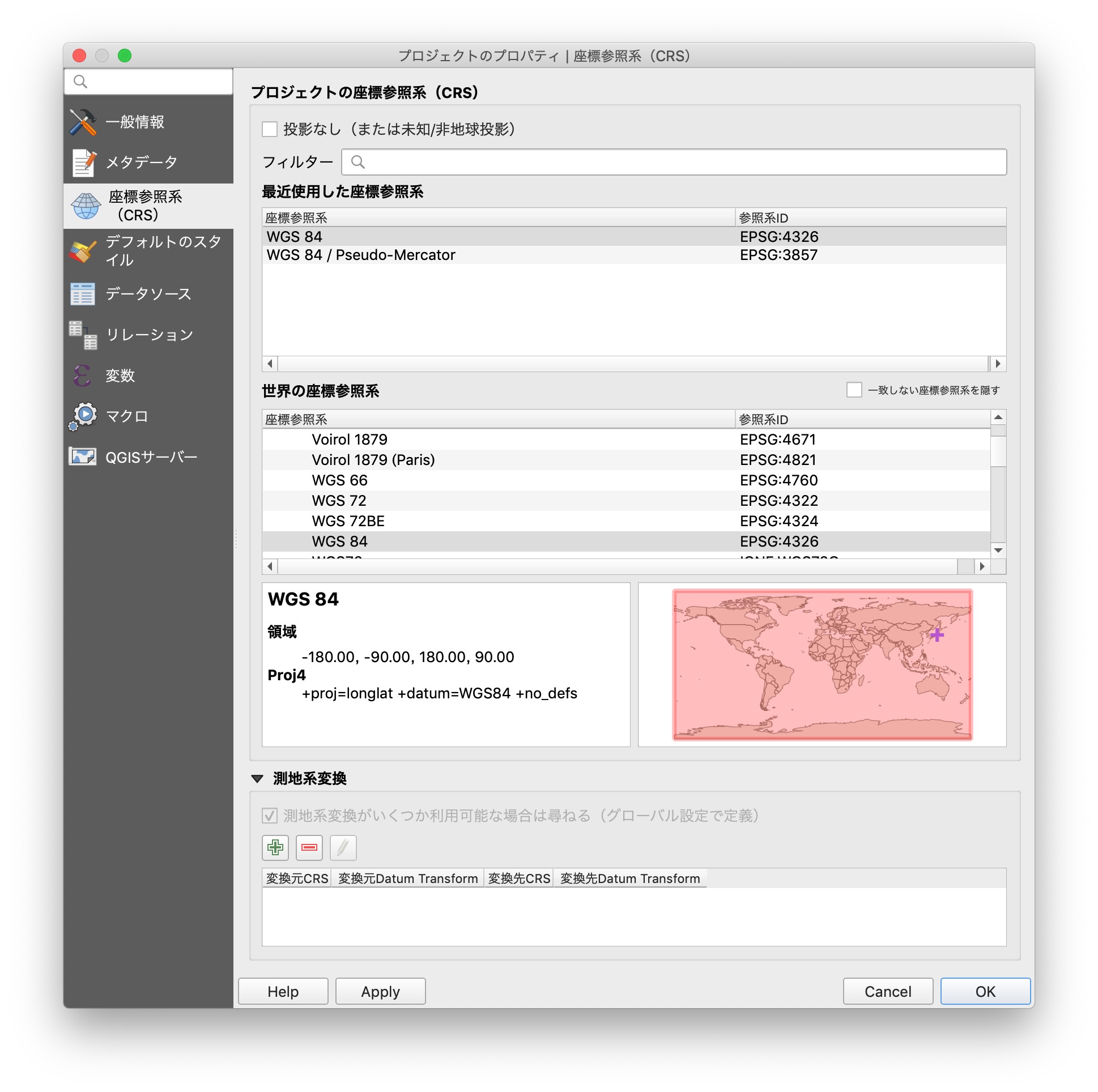The image size is (1098, 1092).
Task: Open the 一般情報 settings page
Action: (x=83, y=121)
